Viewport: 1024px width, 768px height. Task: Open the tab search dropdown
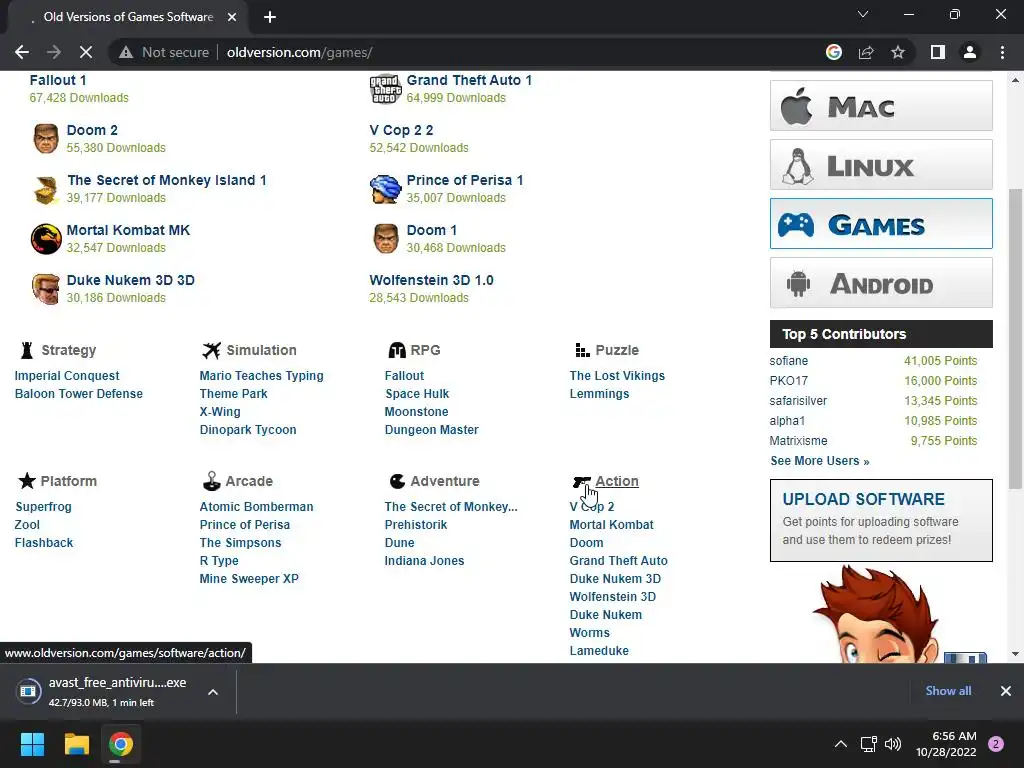(x=863, y=14)
